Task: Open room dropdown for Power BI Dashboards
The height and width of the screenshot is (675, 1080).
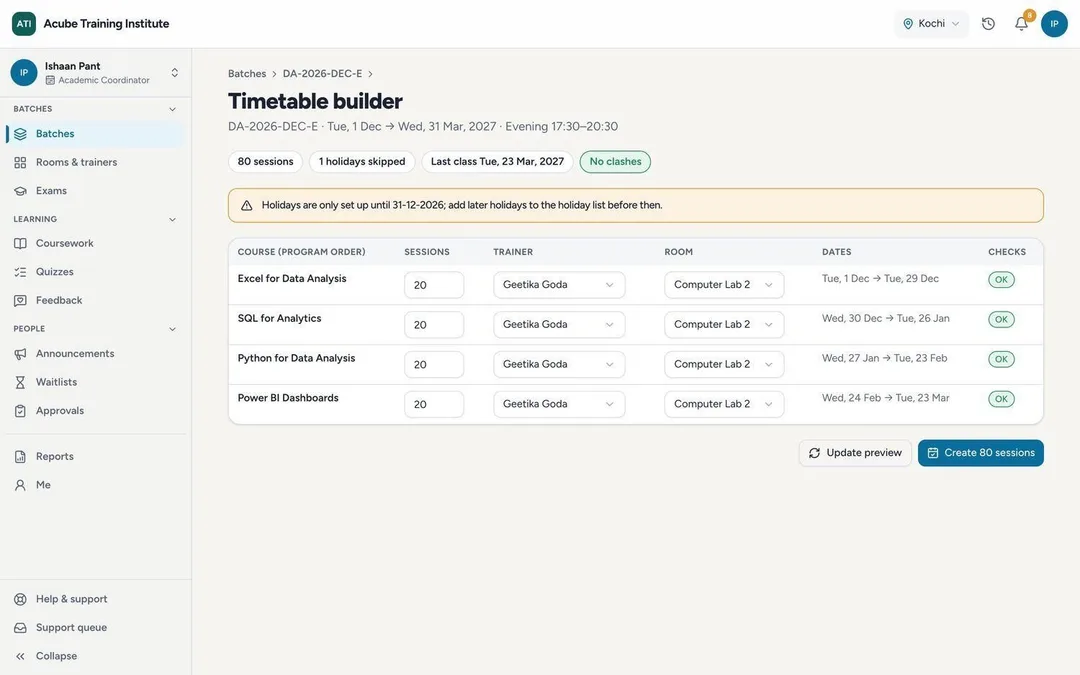Action: (724, 404)
